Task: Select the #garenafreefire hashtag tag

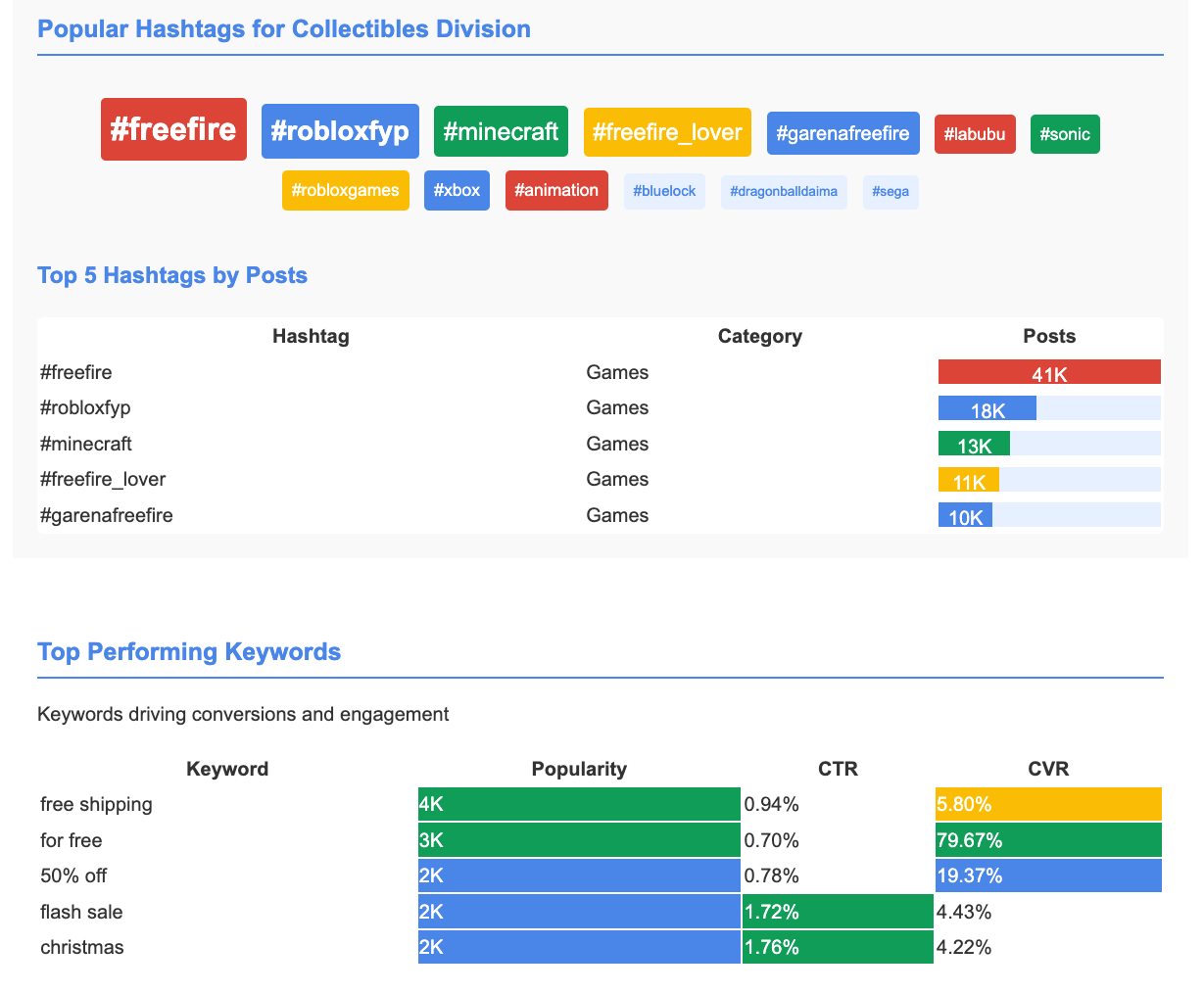Action: pyautogui.click(x=843, y=133)
